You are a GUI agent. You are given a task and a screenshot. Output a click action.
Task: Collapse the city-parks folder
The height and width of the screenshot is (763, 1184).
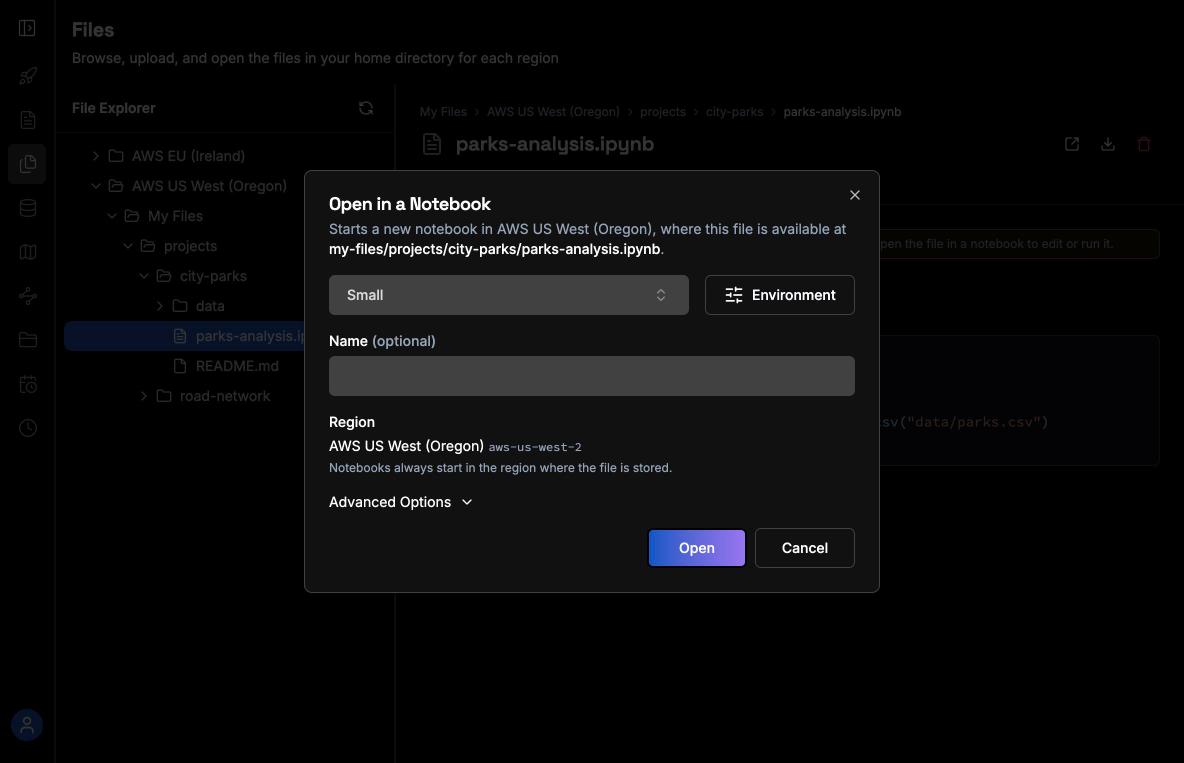(x=143, y=276)
